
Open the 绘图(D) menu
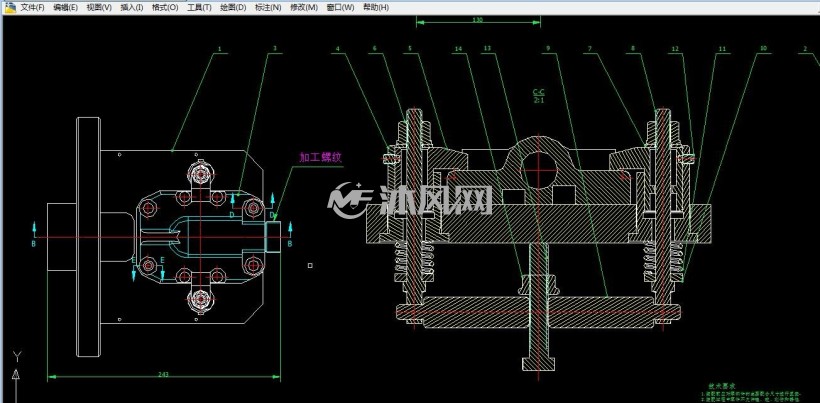pos(233,7)
